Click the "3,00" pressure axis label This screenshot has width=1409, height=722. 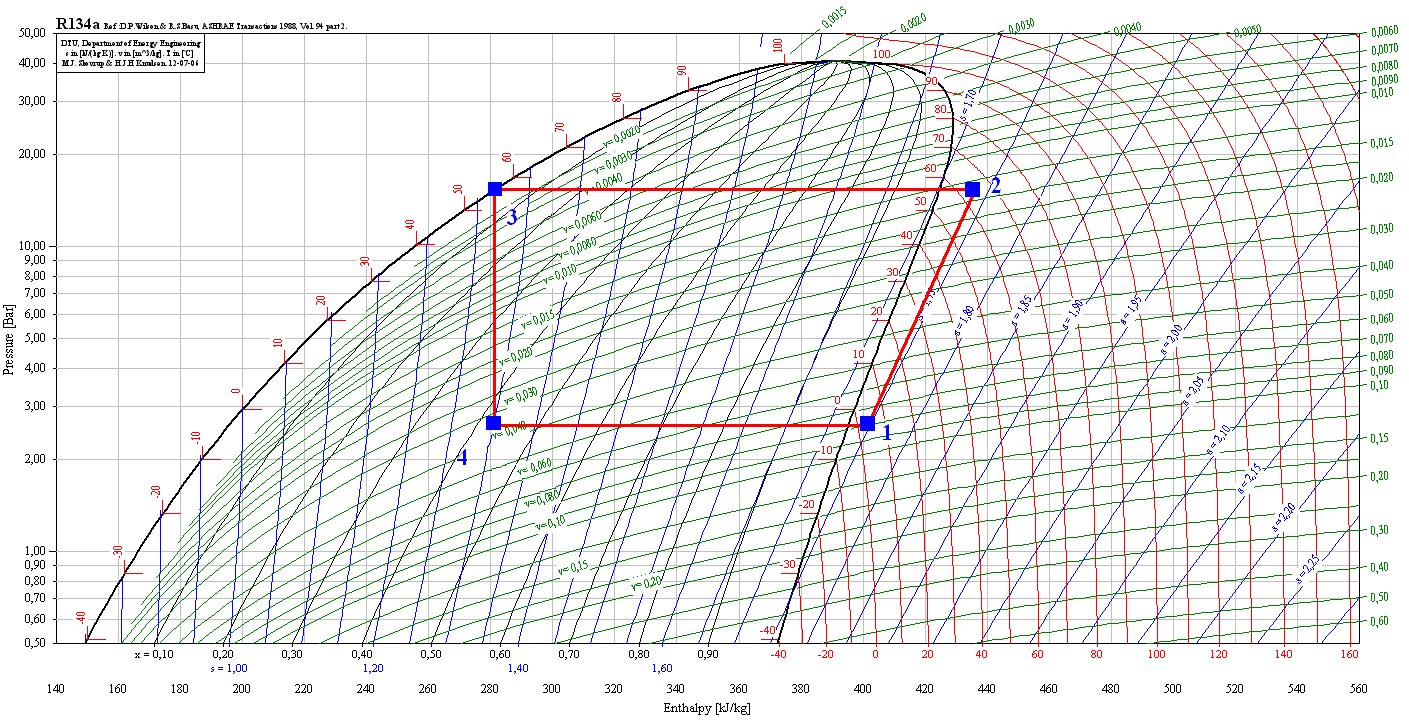point(35,406)
